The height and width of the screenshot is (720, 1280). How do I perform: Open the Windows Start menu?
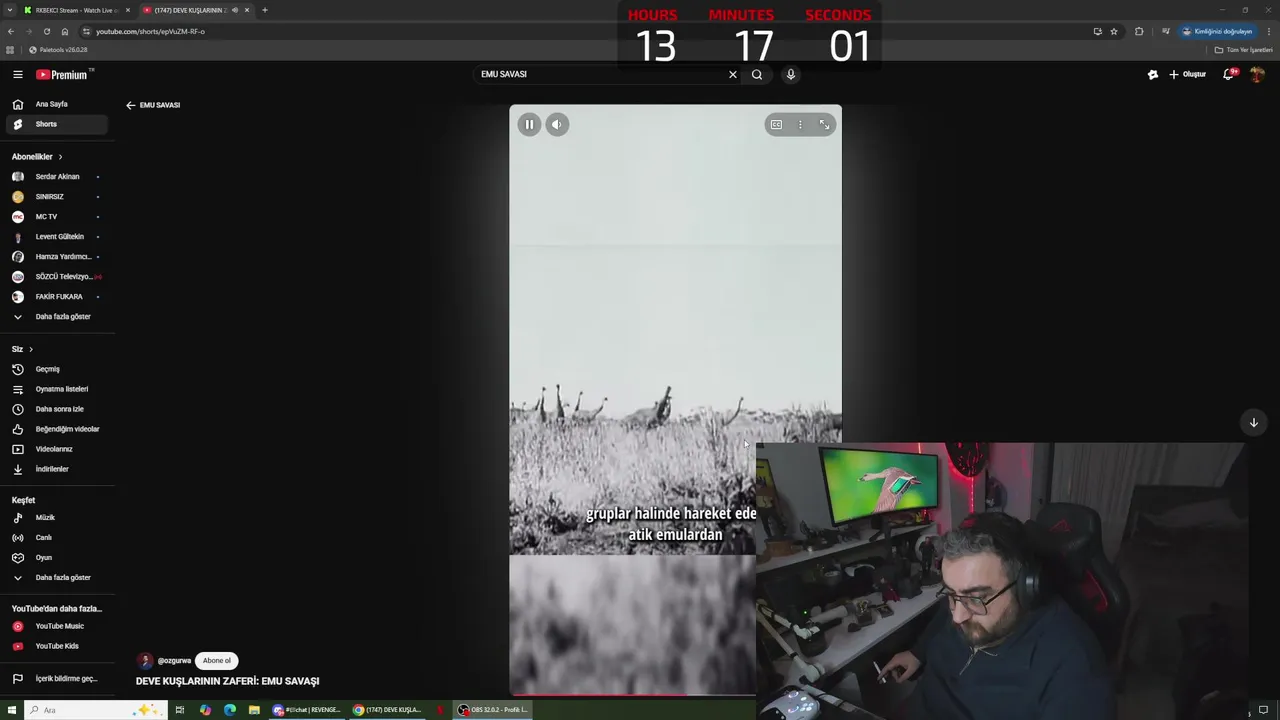[x=12, y=710]
